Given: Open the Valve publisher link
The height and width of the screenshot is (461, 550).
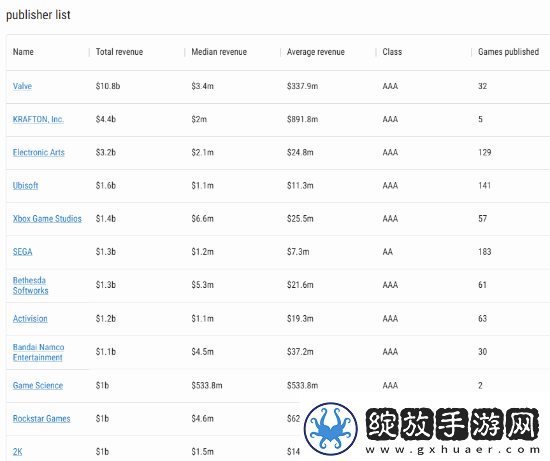Looking at the screenshot, I should click(22, 86).
